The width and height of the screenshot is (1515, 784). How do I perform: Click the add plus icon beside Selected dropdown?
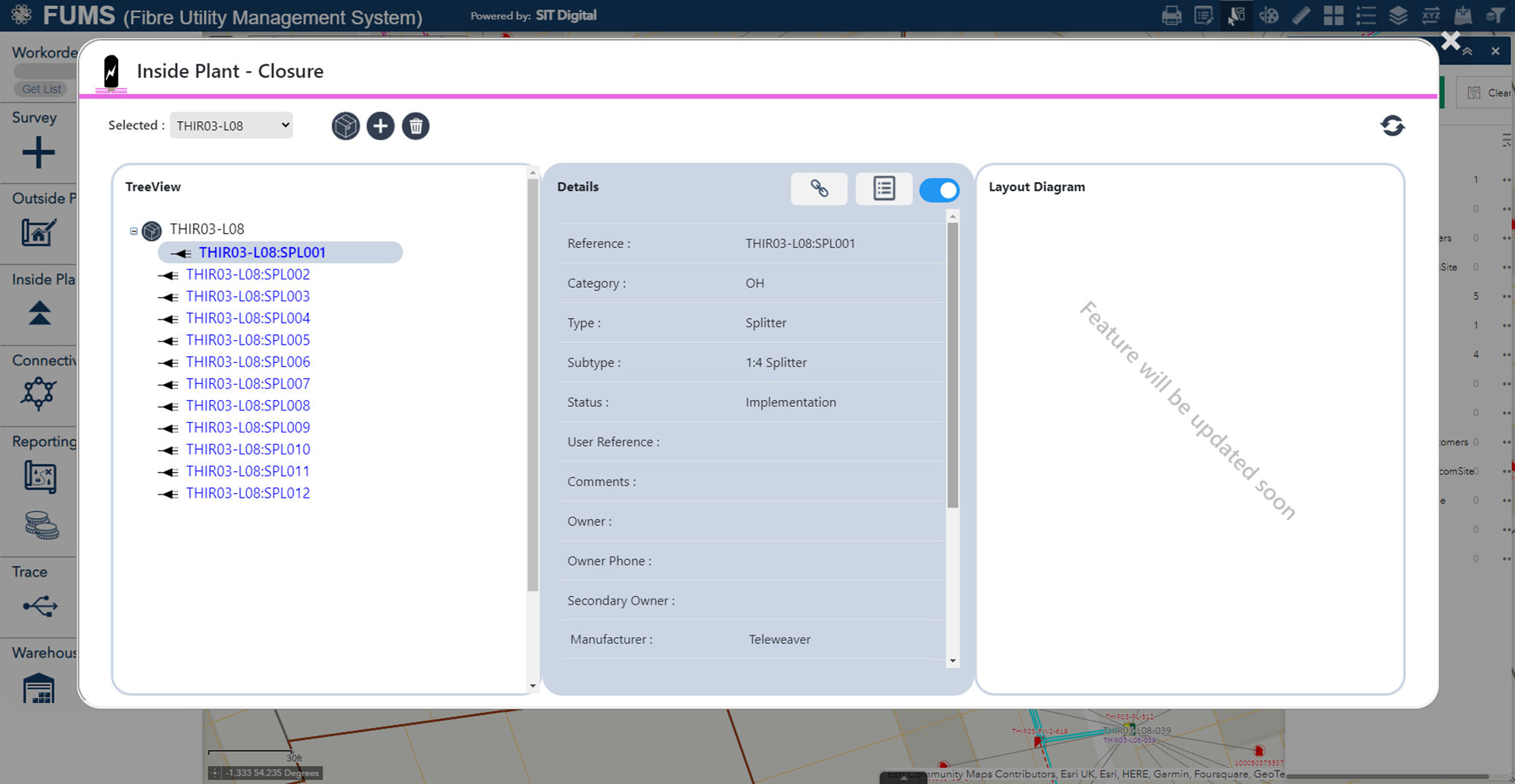(x=380, y=126)
